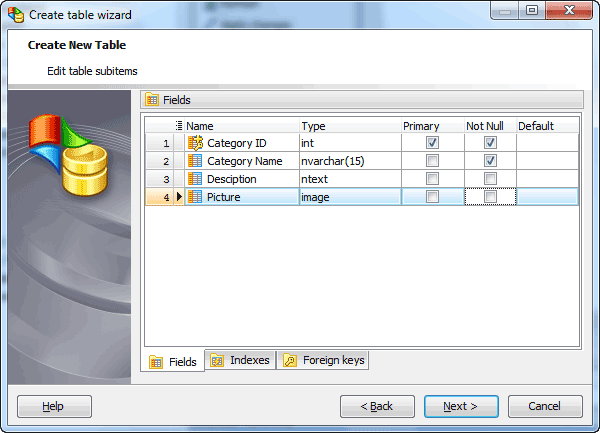Select the Fields tab
Image resolution: width=600 pixels, height=433 pixels.
[x=173, y=361]
